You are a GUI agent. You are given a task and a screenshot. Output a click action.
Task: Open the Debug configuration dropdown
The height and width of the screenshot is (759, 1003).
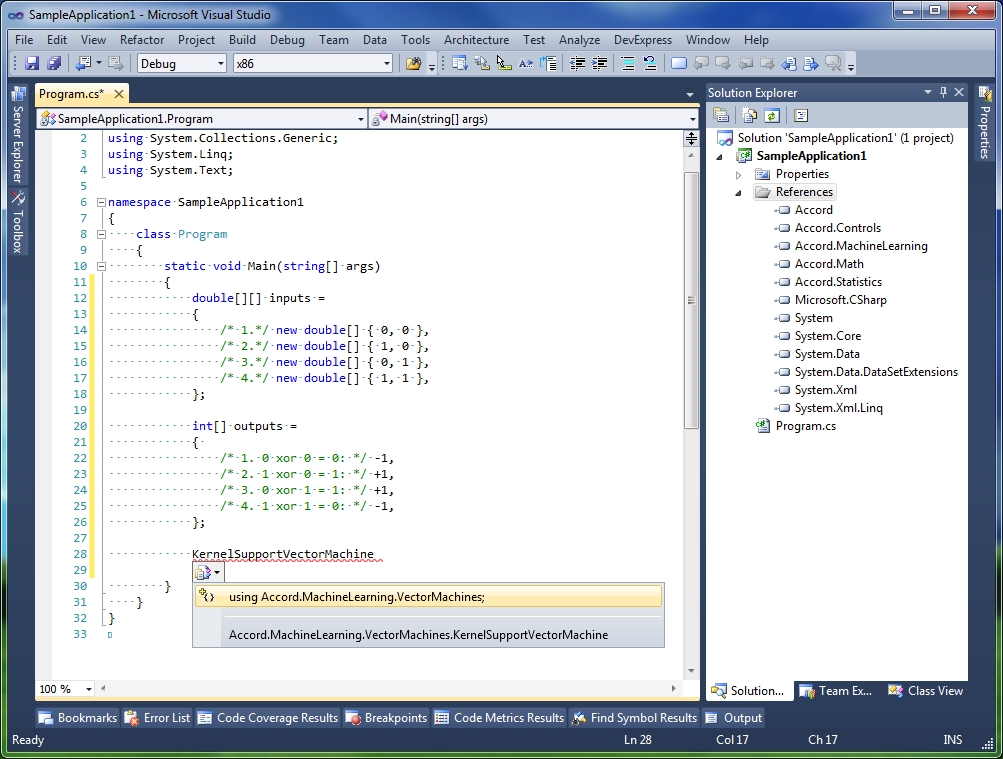pyautogui.click(x=220, y=64)
